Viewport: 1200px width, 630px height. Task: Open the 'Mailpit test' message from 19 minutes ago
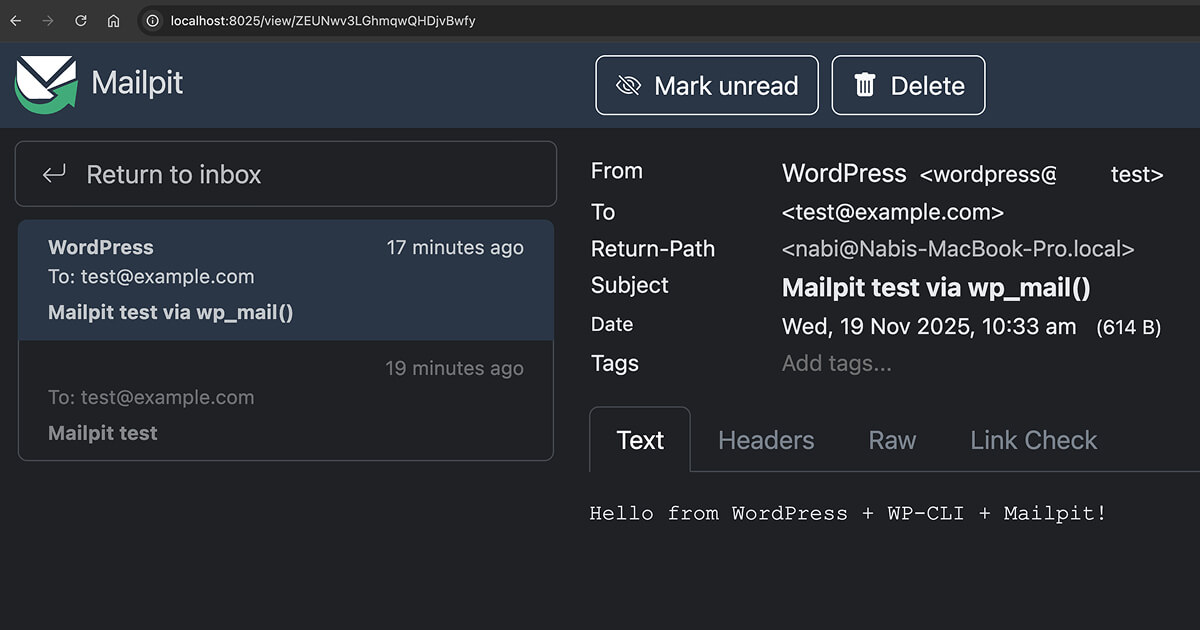286,401
